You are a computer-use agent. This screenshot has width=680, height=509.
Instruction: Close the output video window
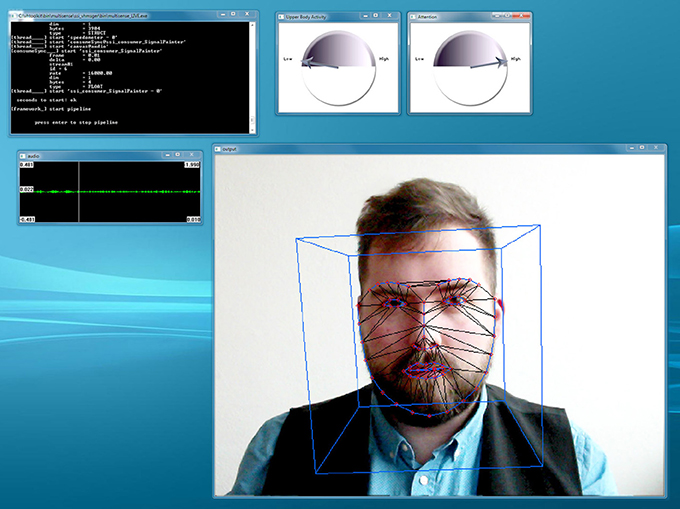(656, 148)
